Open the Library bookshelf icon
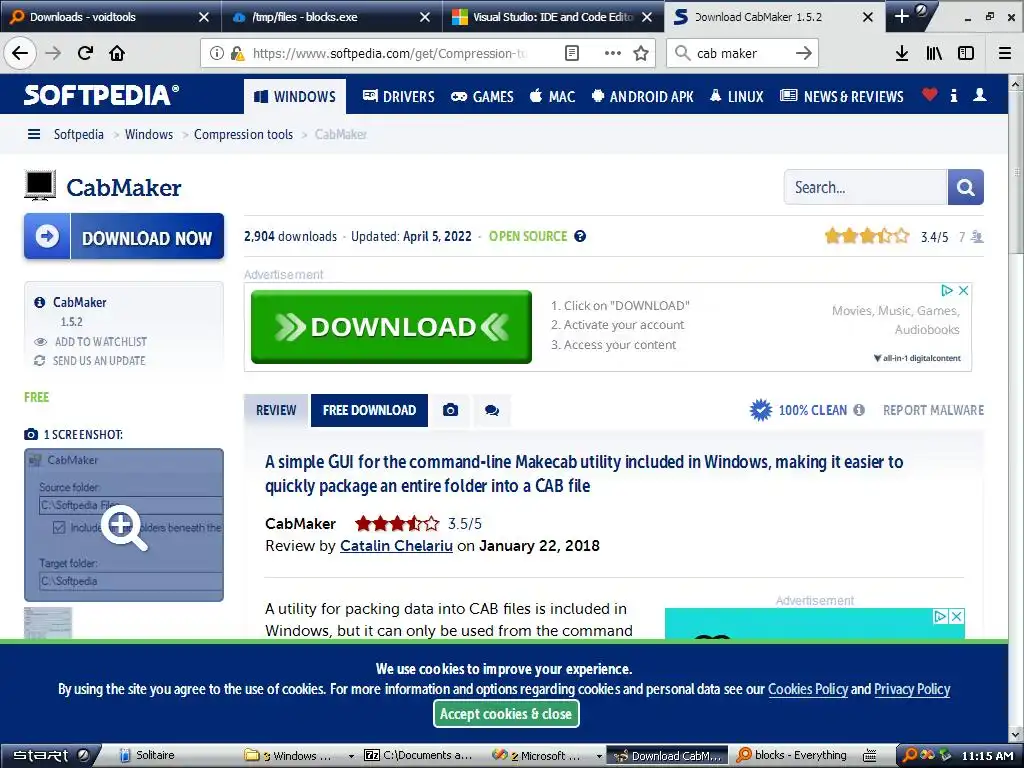The width and height of the screenshot is (1024, 768). (x=934, y=53)
